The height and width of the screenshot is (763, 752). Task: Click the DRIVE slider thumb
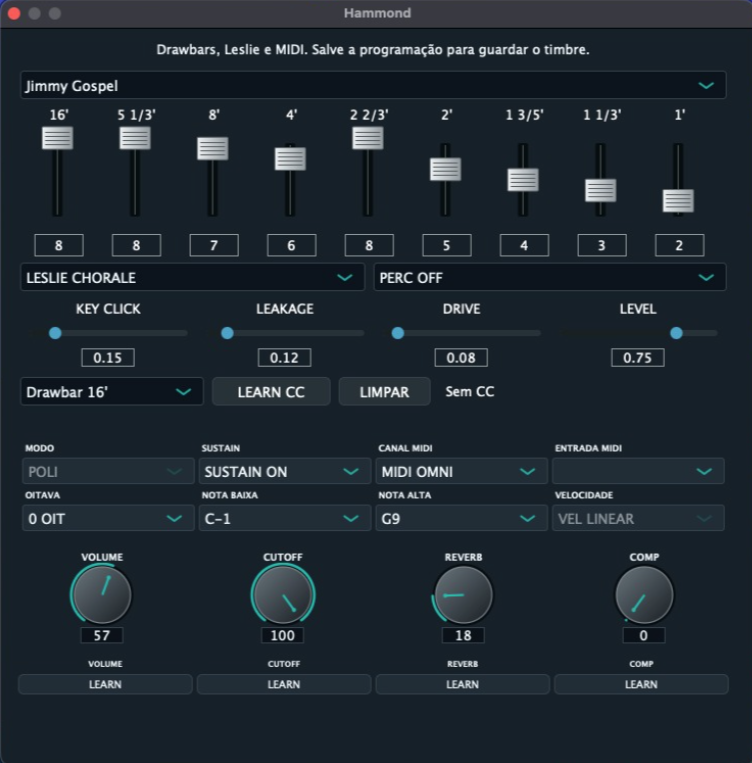pyautogui.click(x=398, y=333)
